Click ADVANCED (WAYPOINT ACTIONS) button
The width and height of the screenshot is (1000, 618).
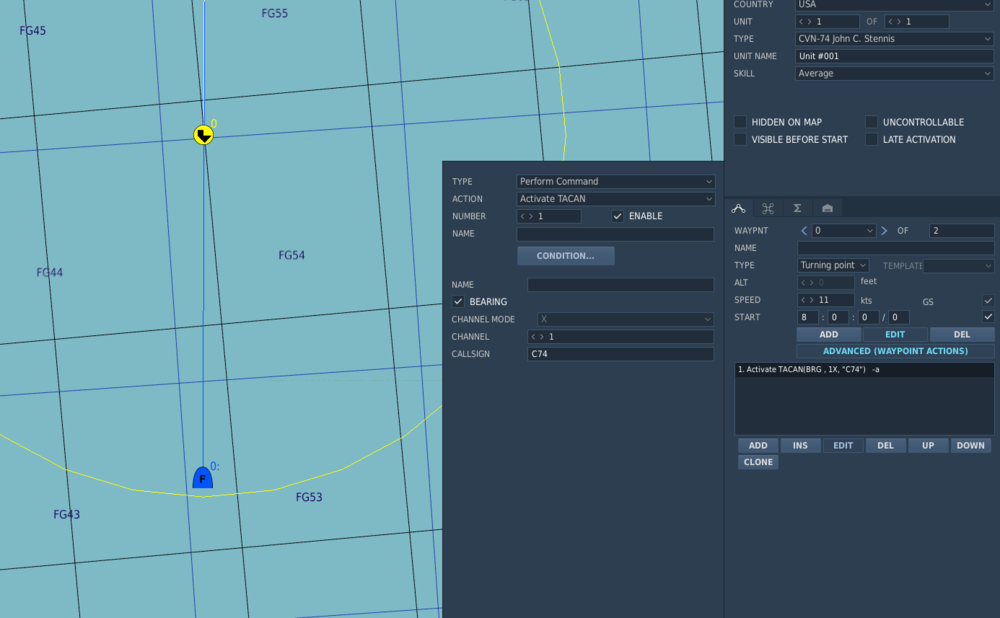click(895, 351)
